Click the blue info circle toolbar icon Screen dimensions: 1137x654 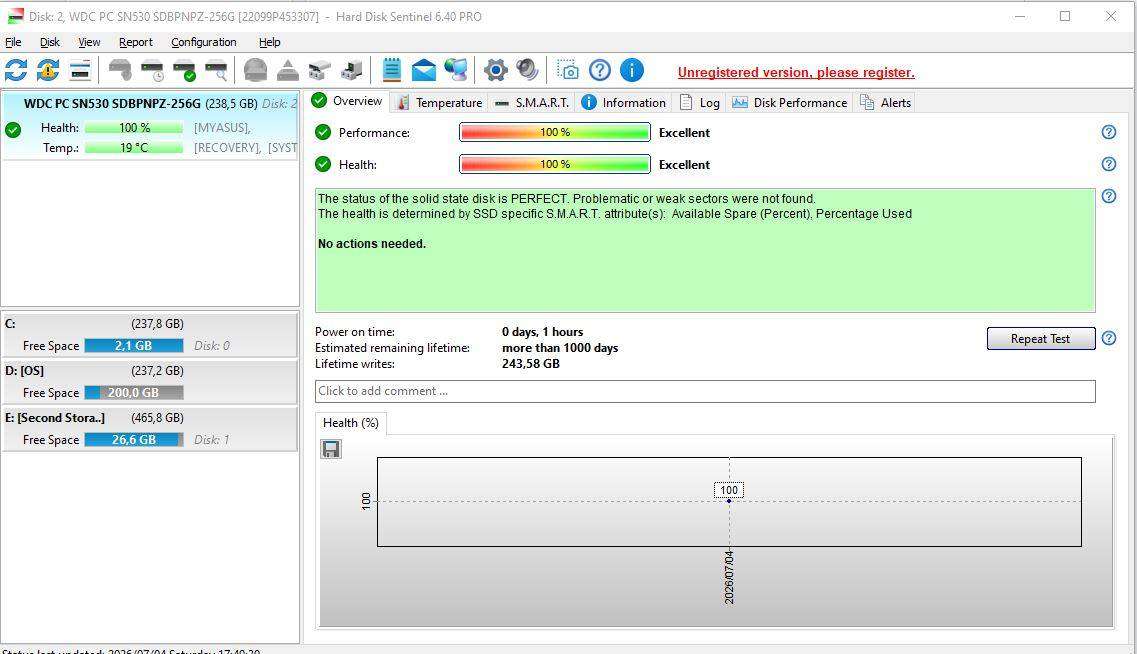tap(632, 70)
